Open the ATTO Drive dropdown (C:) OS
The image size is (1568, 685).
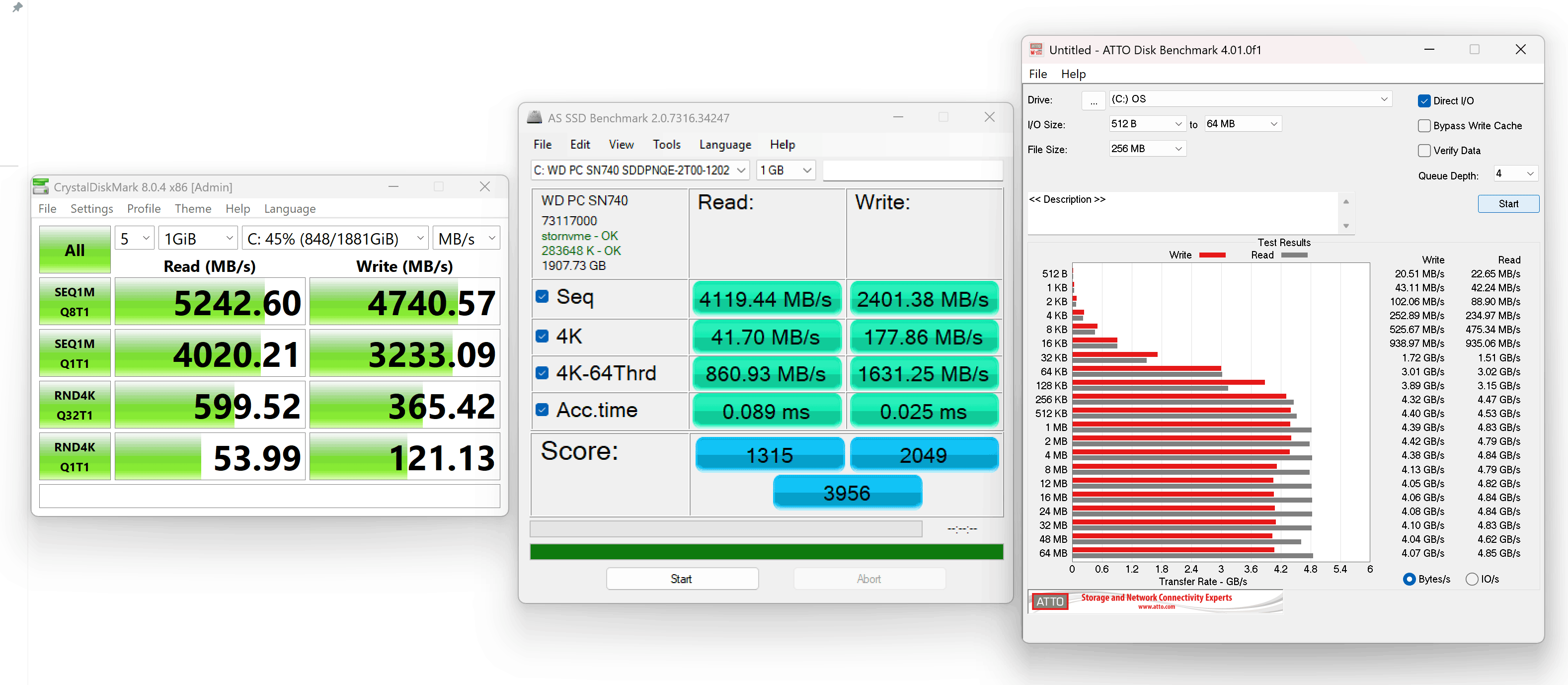(1250, 99)
